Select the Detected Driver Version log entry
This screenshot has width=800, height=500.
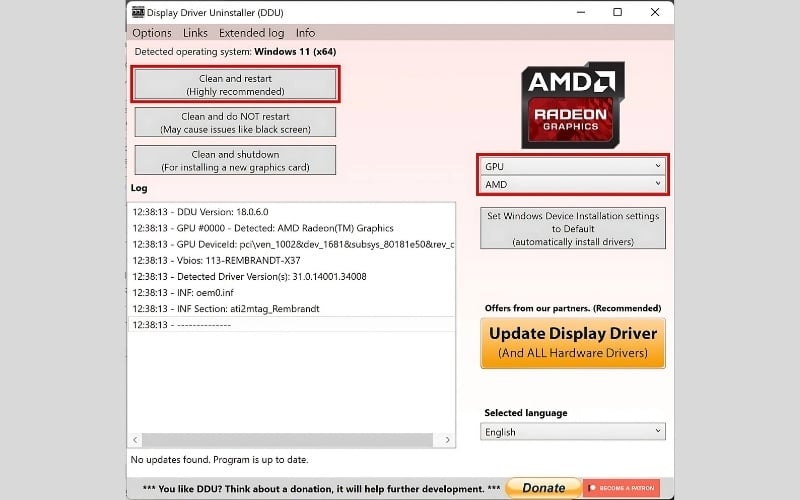[249, 276]
